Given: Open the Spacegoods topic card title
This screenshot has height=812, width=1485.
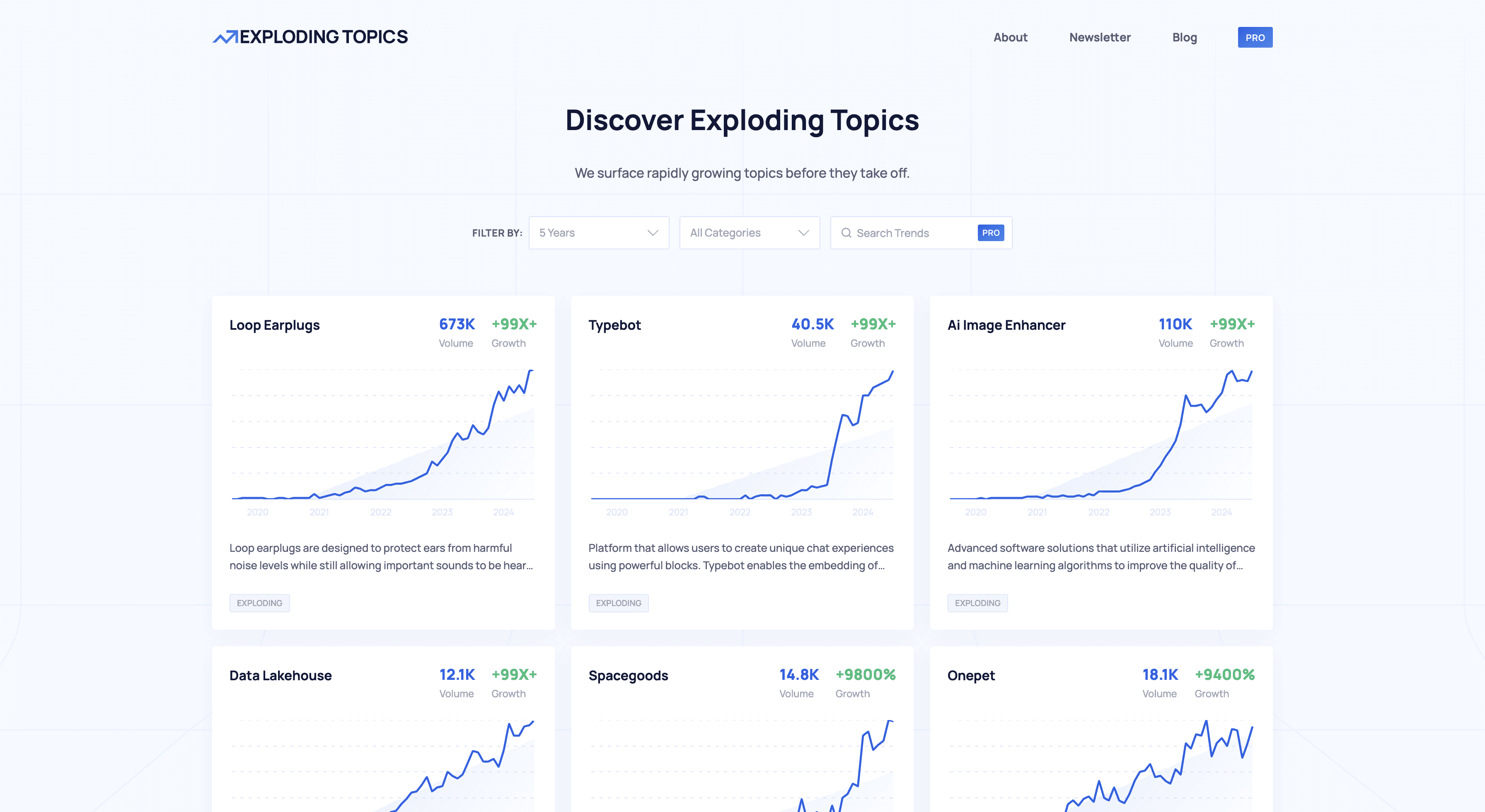Looking at the screenshot, I should 628,675.
